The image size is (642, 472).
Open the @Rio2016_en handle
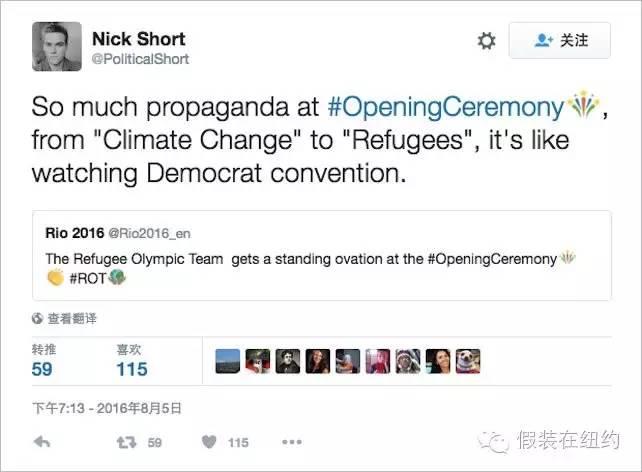click(149, 234)
